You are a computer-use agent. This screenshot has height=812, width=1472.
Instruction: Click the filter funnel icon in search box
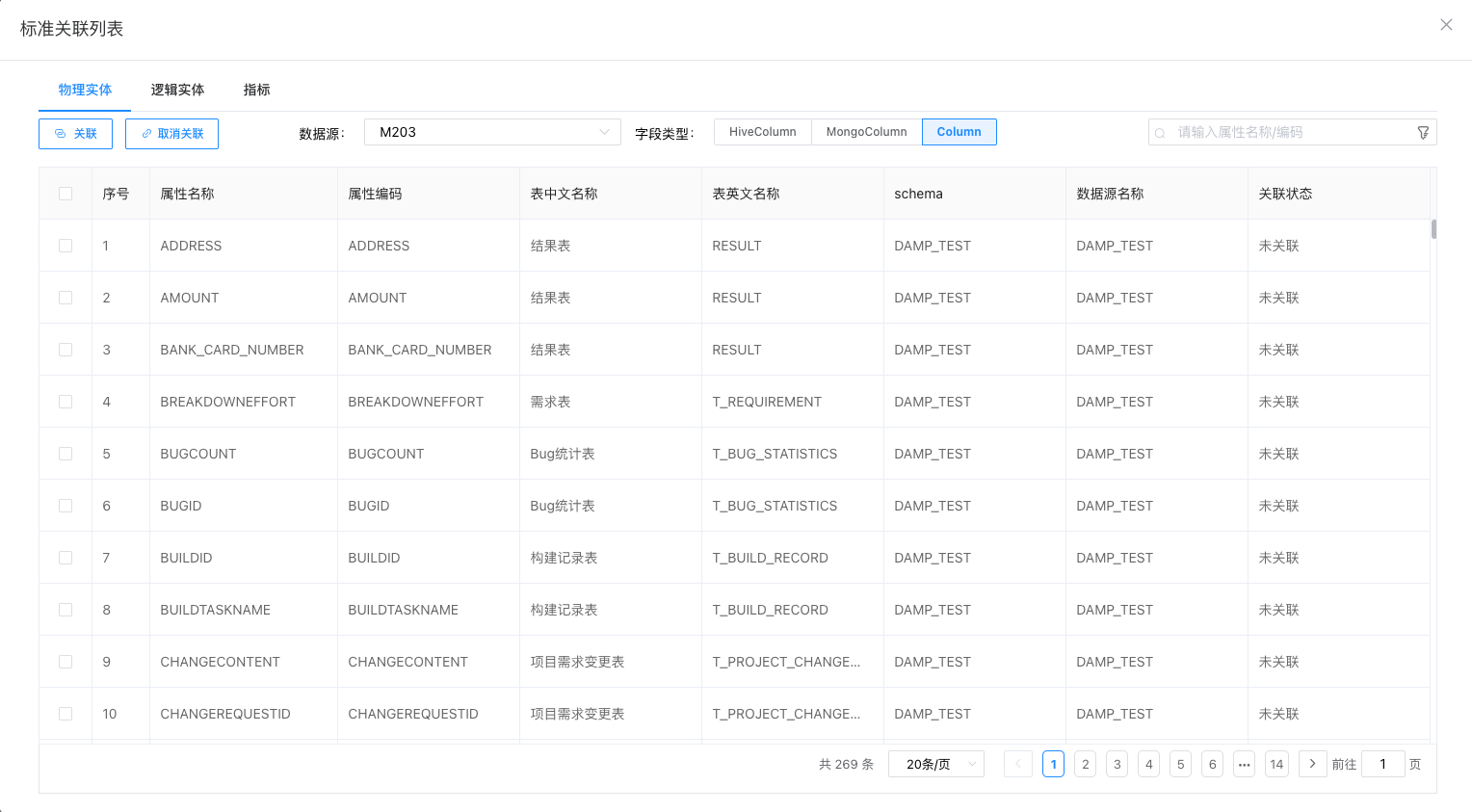pos(1423,133)
